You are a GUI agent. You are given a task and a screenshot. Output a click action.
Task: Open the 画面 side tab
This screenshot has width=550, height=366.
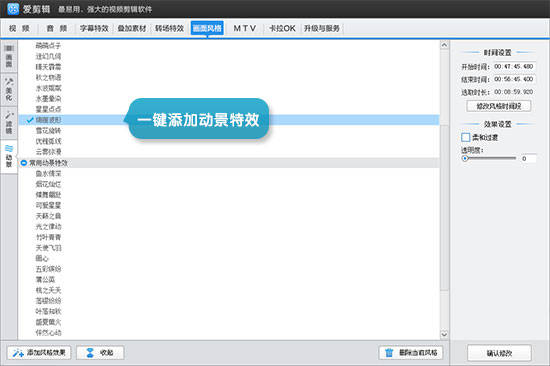point(9,56)
